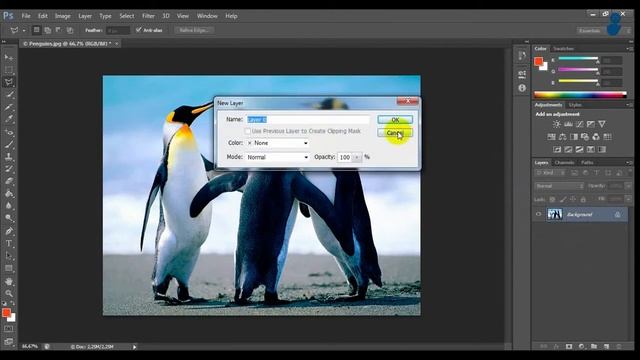Open the File menu
The width and height of the screenshot is (640, 360).
(x=26, y=16)
